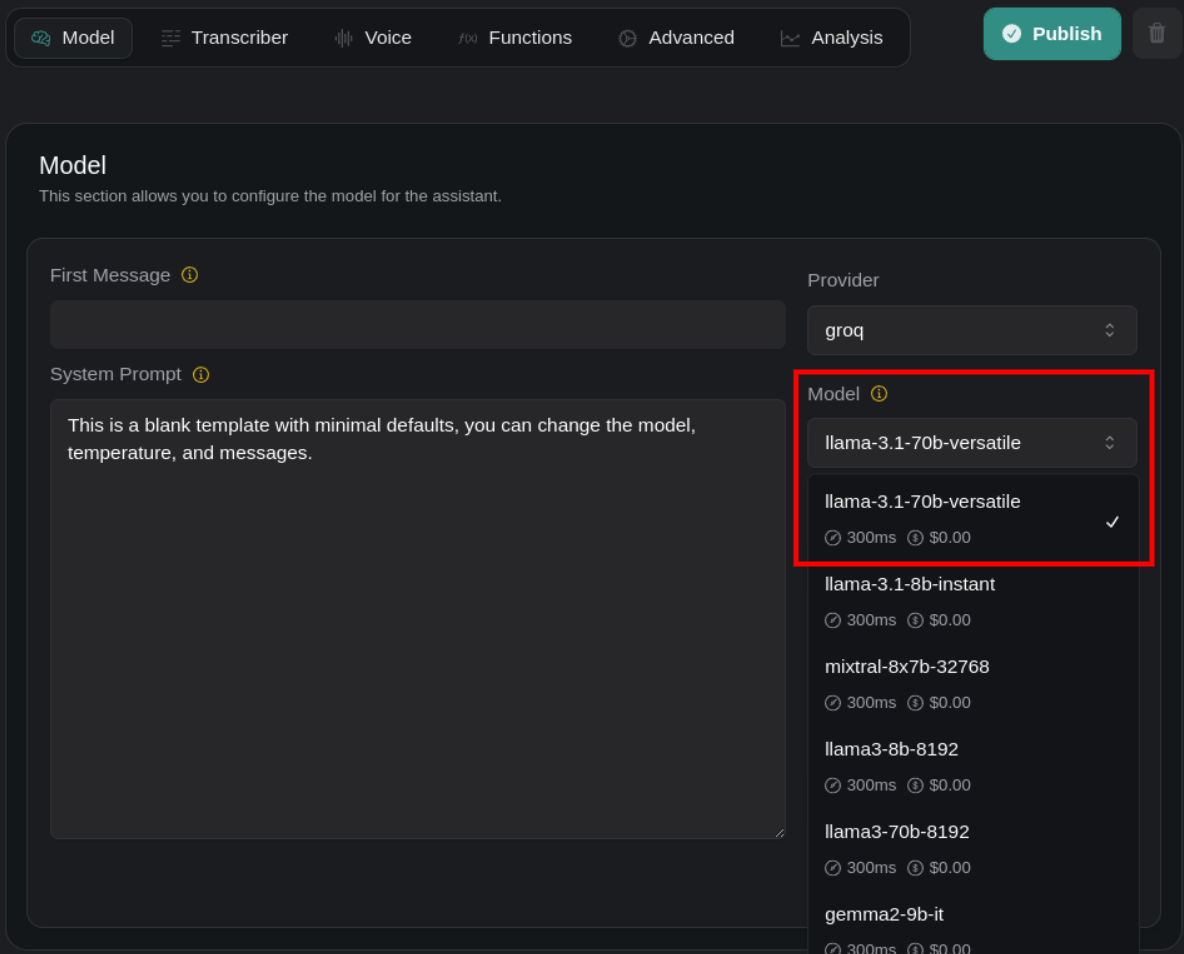Click the info icon next to Model label

[x=879, y=394]
